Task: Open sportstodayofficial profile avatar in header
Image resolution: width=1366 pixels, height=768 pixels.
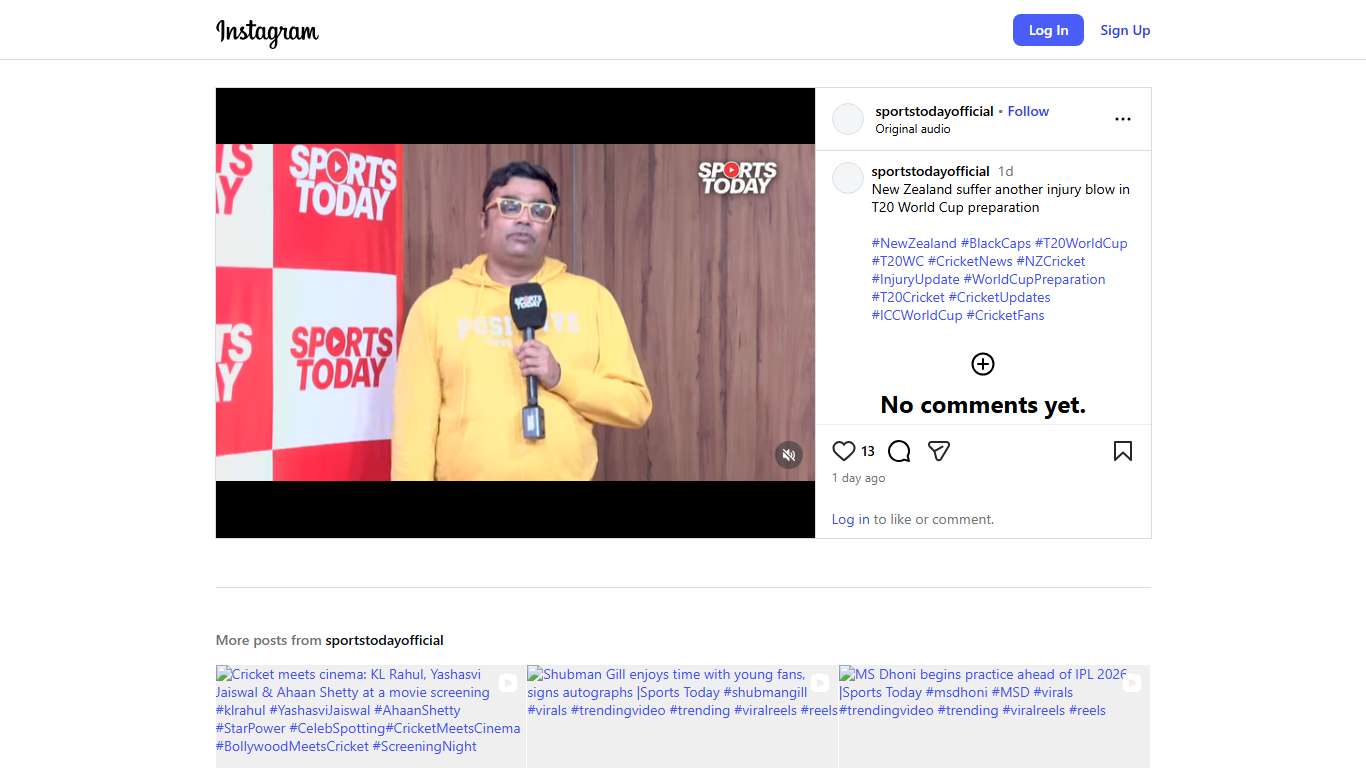Action: pyautogui.click(x=848, y=119)
